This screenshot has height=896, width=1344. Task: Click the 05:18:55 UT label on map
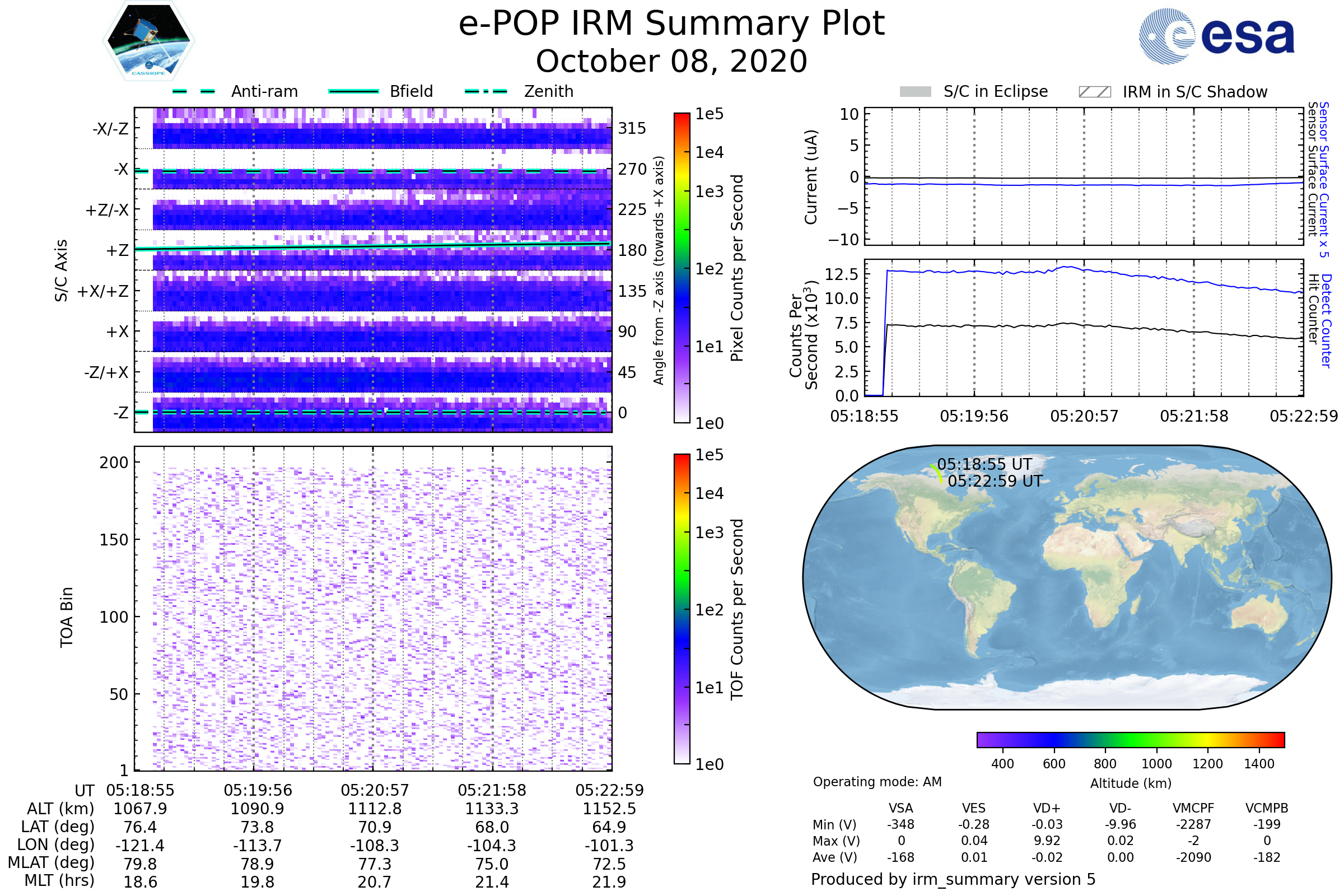[984, 464]
